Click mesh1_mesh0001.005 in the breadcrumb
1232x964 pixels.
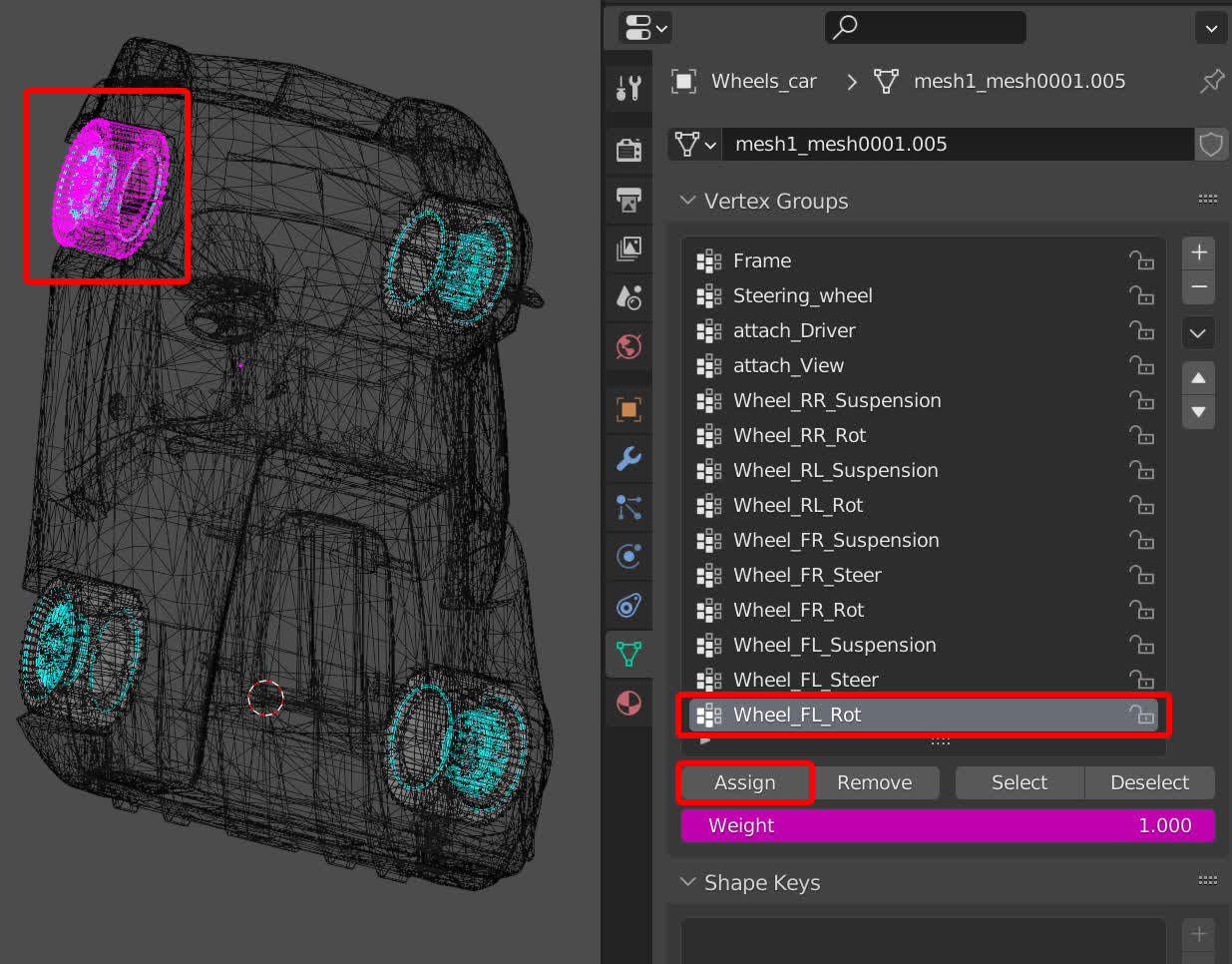pos(1020,81)
